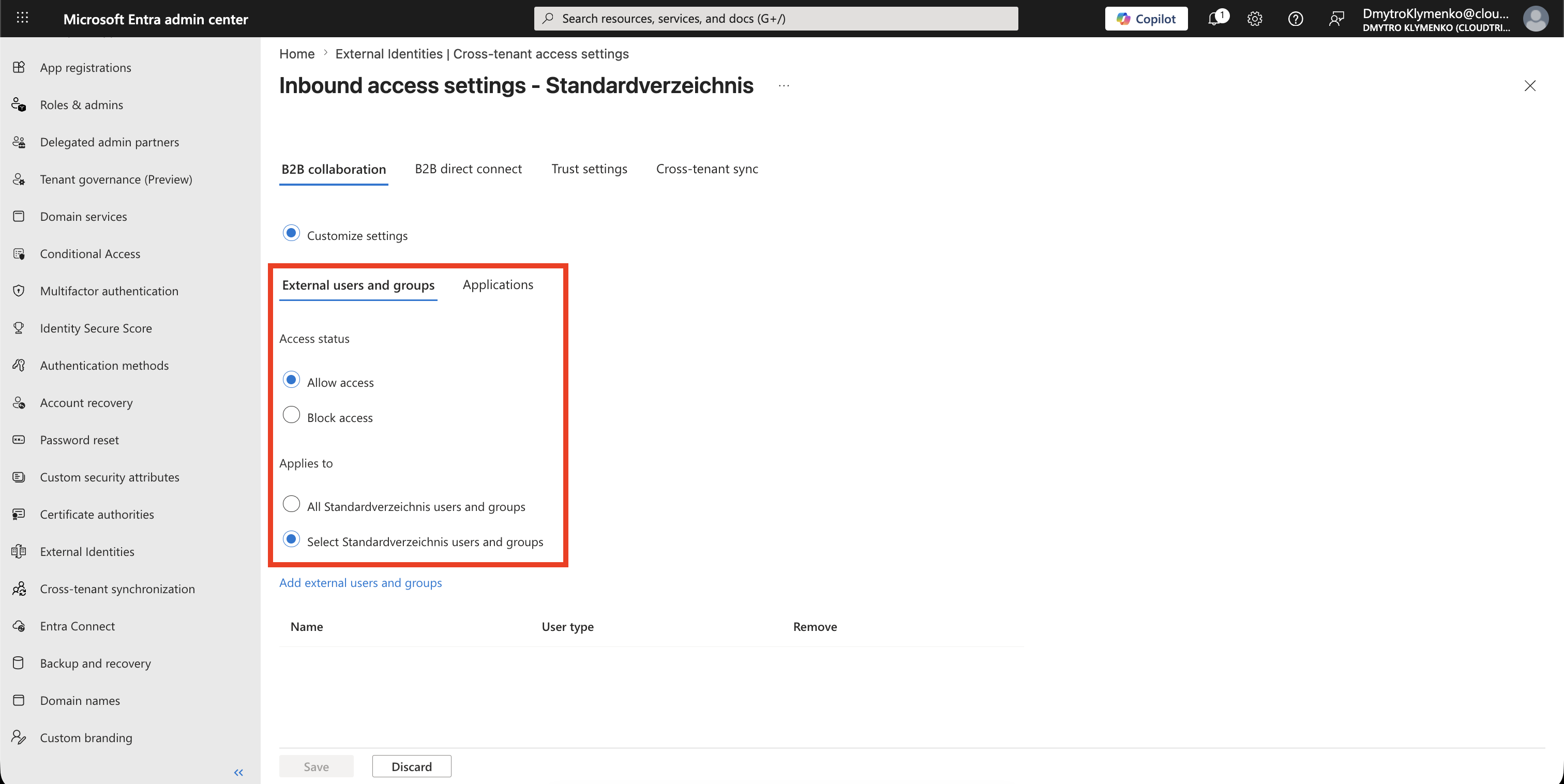The height and width of the screenshot is (784, 1564).
Task: Open the help question mark icon
Action: [x=1296, y=19]
